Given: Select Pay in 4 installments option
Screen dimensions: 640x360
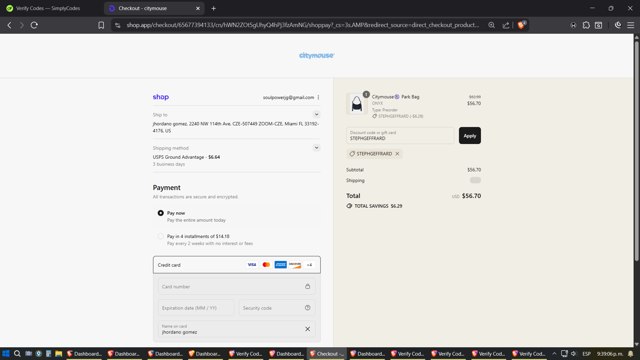Looking at the screenshot, I should 160,236.
